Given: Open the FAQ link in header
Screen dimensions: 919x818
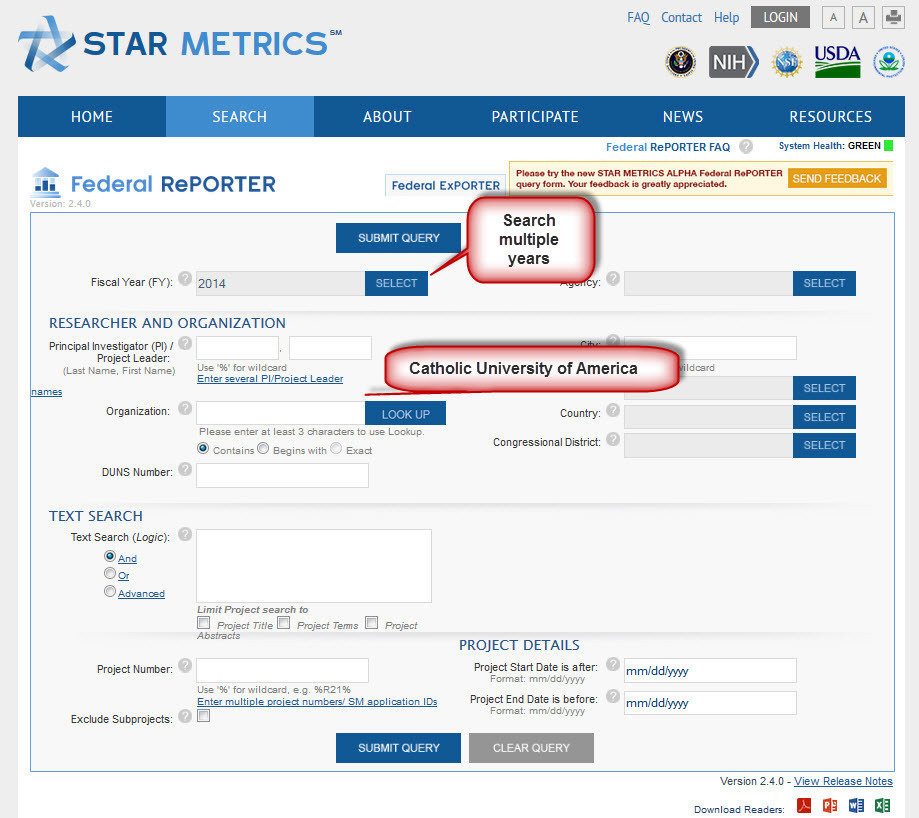Looking at the screenshot, I should coord(638,18).
